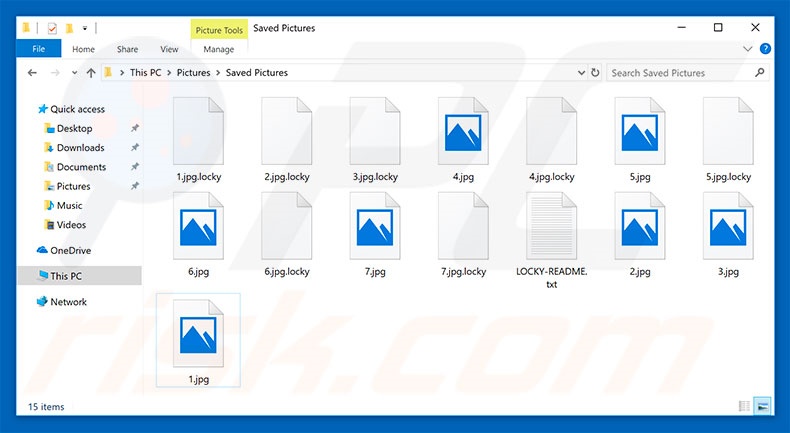This screenshot has height=433, width=790.
Task: Refresh the Saved Pictures folder
Action: 595,73
